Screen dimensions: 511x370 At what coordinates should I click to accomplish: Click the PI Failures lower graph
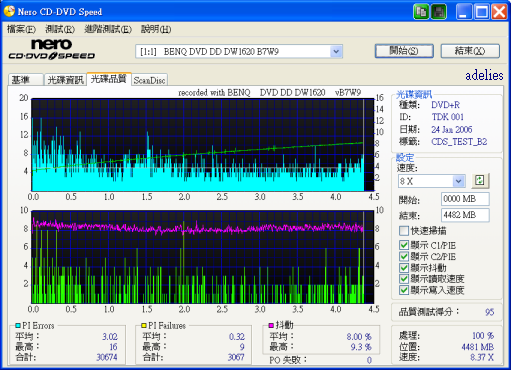[x=203, y=257]
